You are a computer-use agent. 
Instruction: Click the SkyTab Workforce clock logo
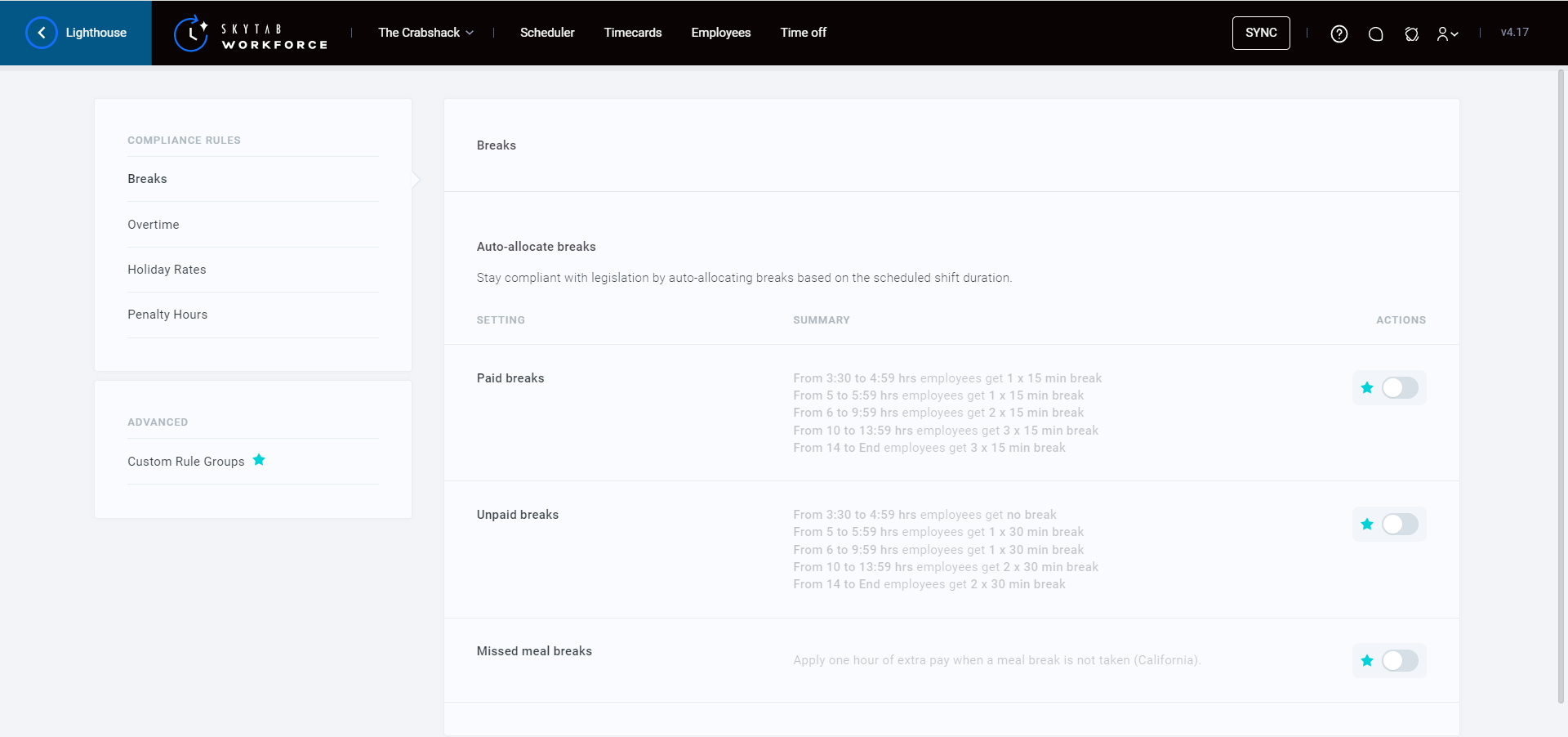pos(191,33)
